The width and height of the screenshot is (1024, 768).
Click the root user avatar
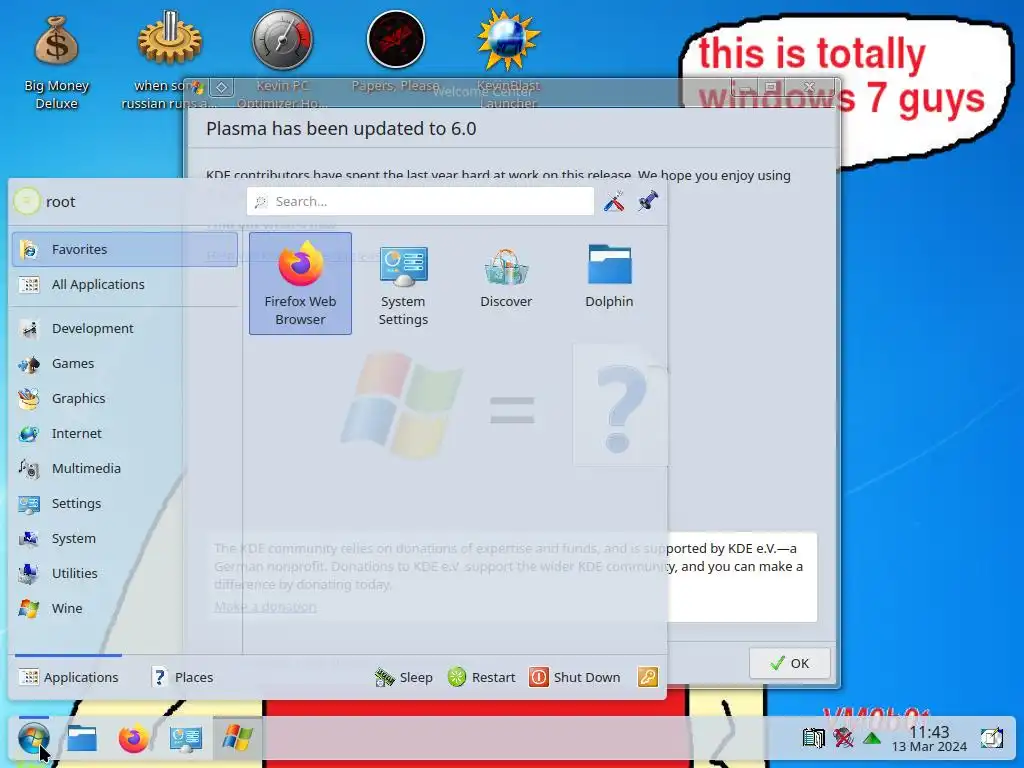(27, 201)
